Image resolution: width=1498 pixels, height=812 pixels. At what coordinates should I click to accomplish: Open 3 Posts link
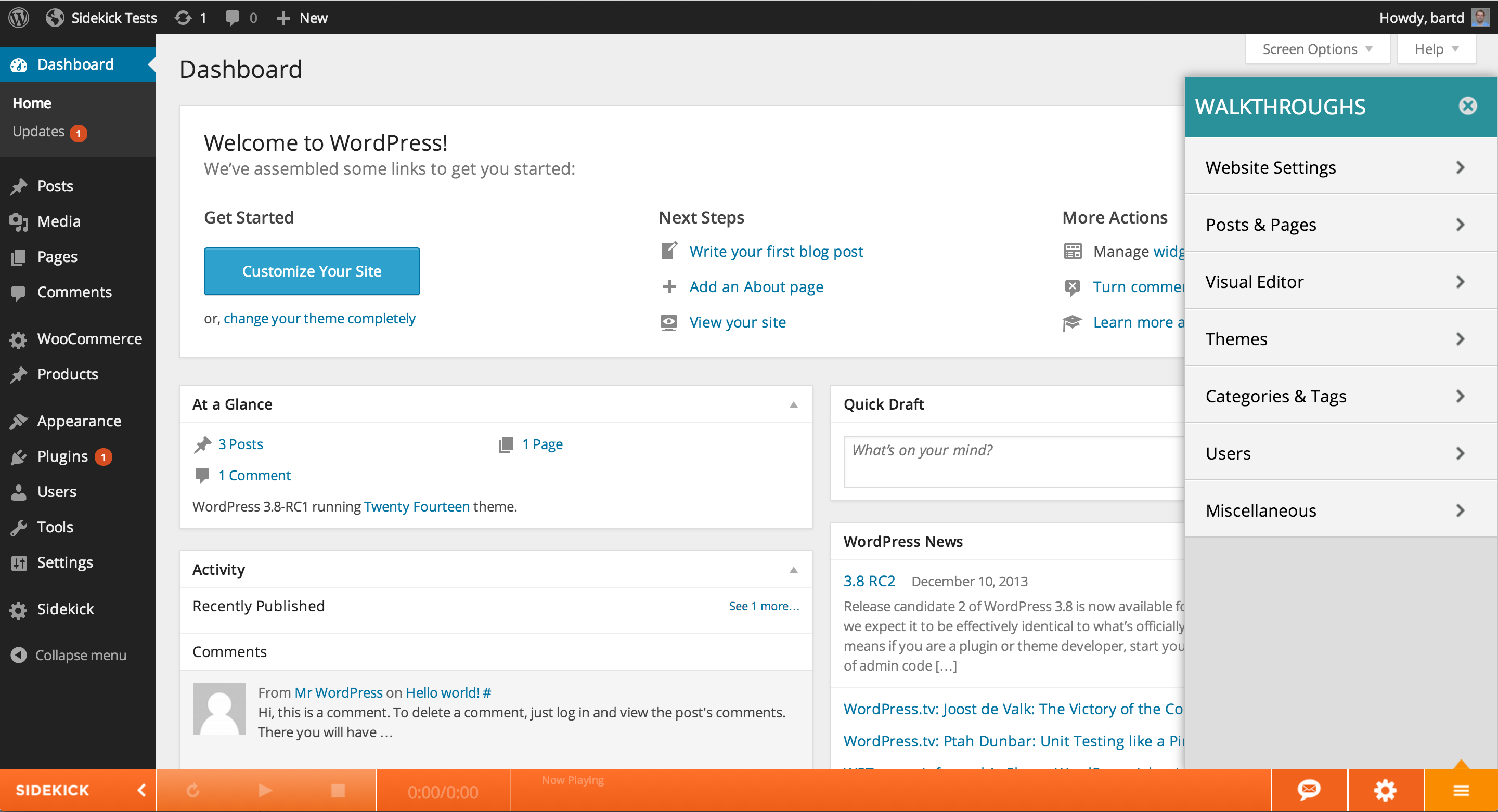click(240, 444)
